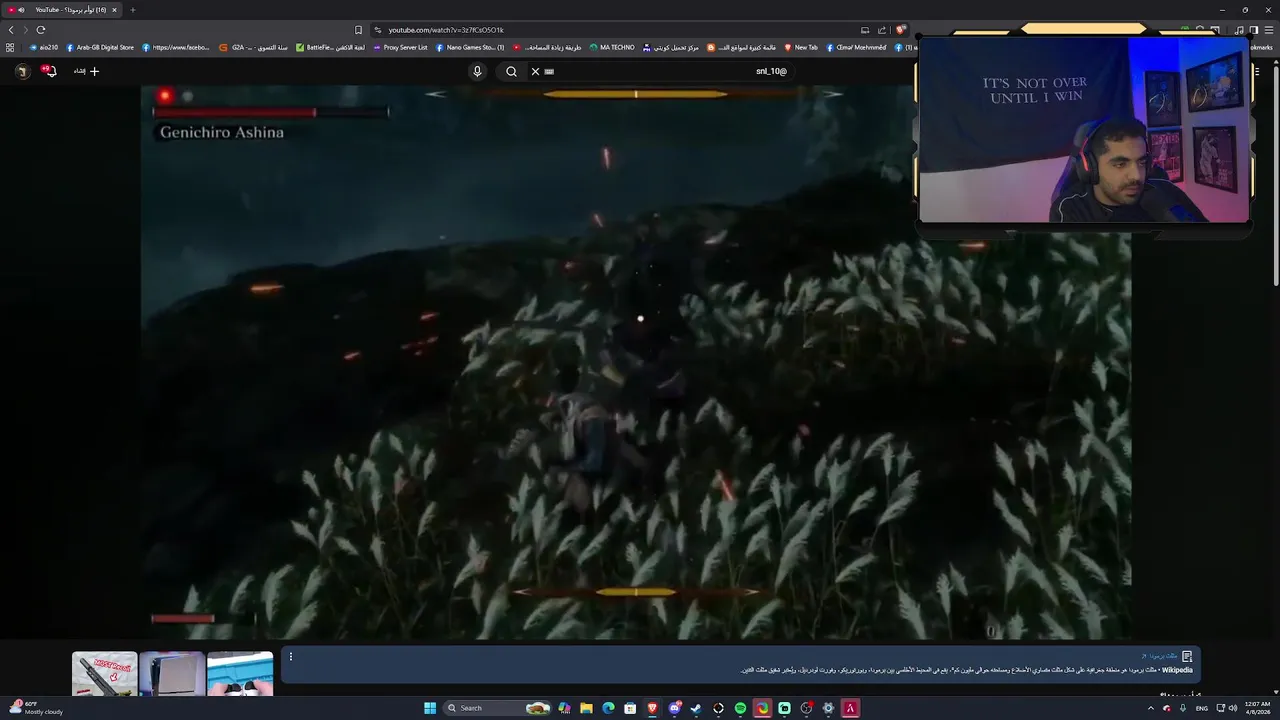1280x720 pixels.
Task: Open the aio210 bookmark
Action: [44, 47]
